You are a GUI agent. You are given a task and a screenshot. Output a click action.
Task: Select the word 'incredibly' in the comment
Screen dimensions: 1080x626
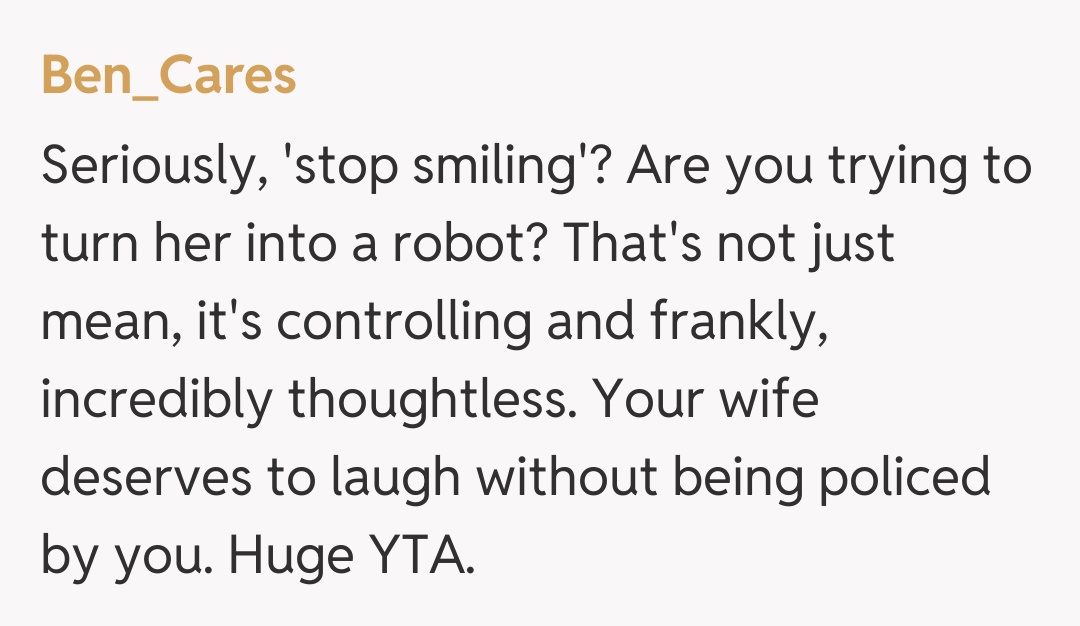(156, 400)
